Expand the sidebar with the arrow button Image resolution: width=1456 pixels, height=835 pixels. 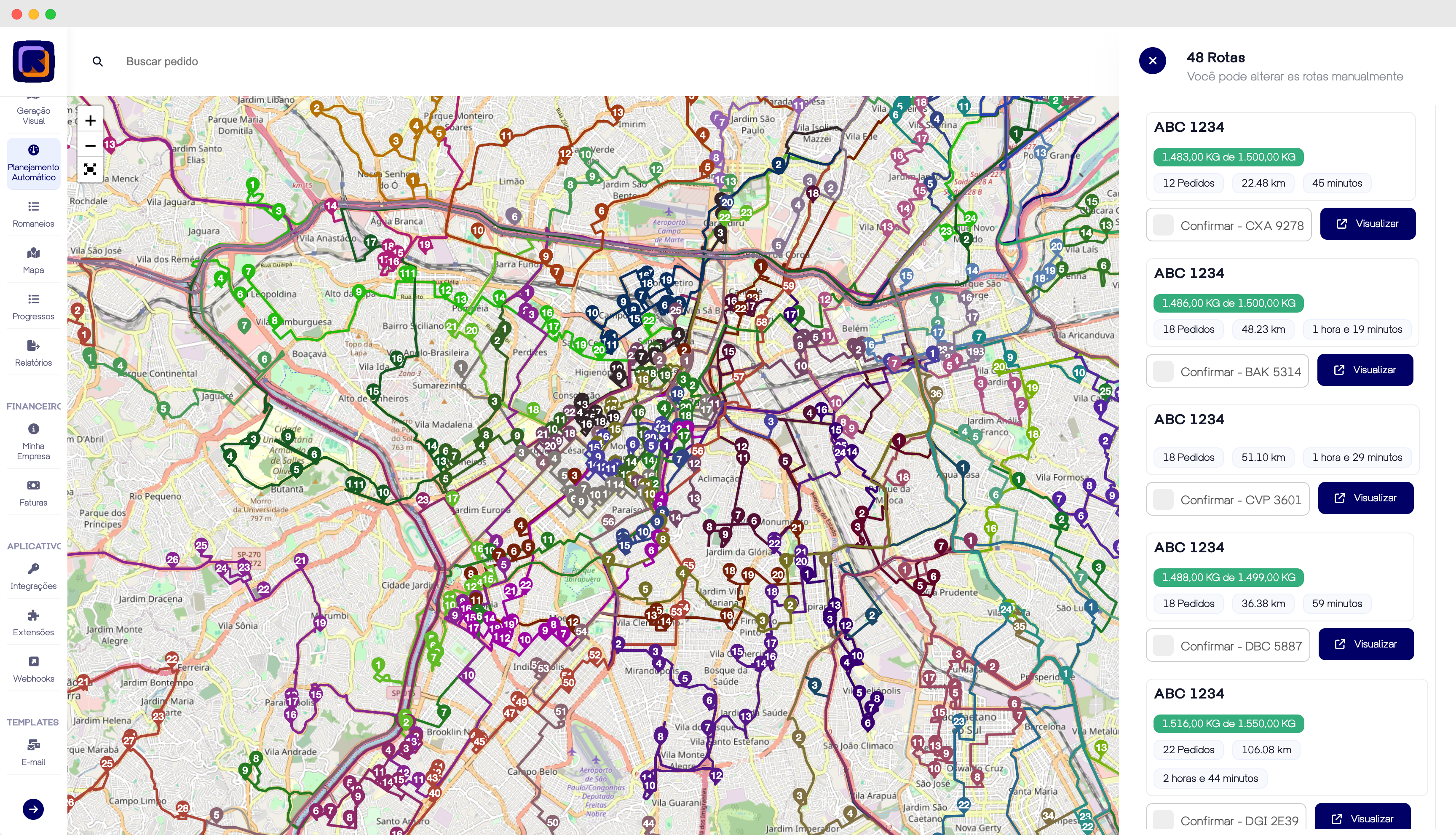coord(33,809)
